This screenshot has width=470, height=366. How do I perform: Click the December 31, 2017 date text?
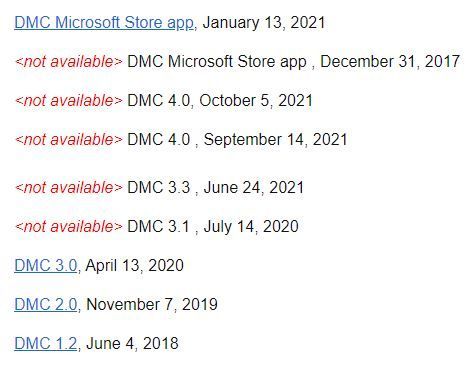point(390,62)
